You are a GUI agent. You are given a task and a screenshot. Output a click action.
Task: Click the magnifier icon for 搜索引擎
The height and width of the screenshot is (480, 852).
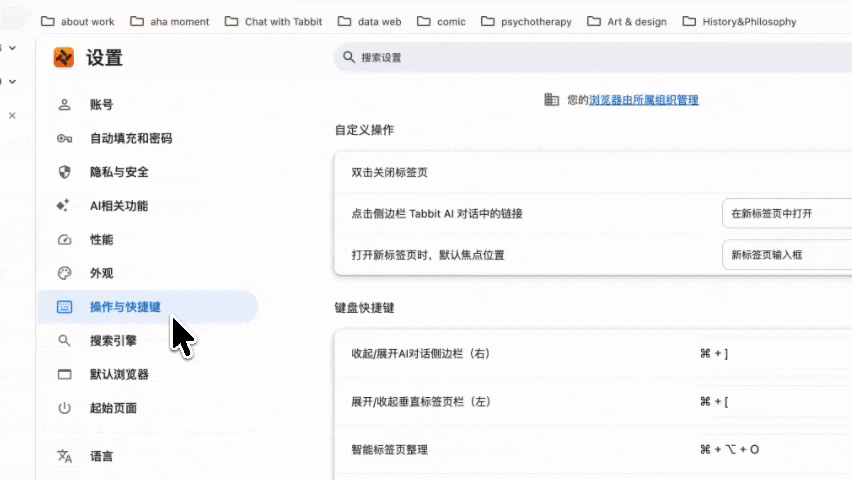[x=64, y=340]
